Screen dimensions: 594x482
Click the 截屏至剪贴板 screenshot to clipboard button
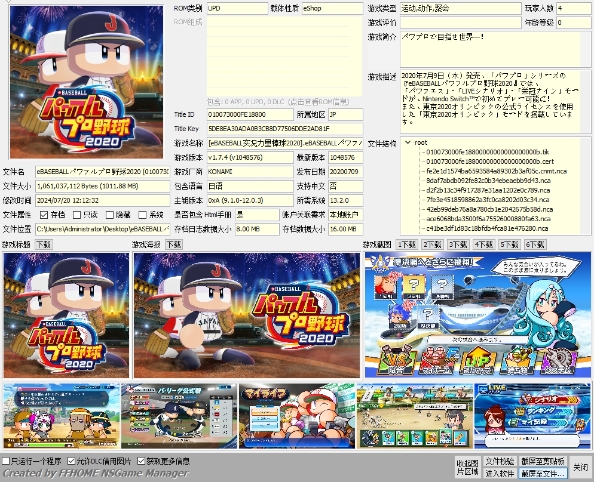tap(543, 461)
